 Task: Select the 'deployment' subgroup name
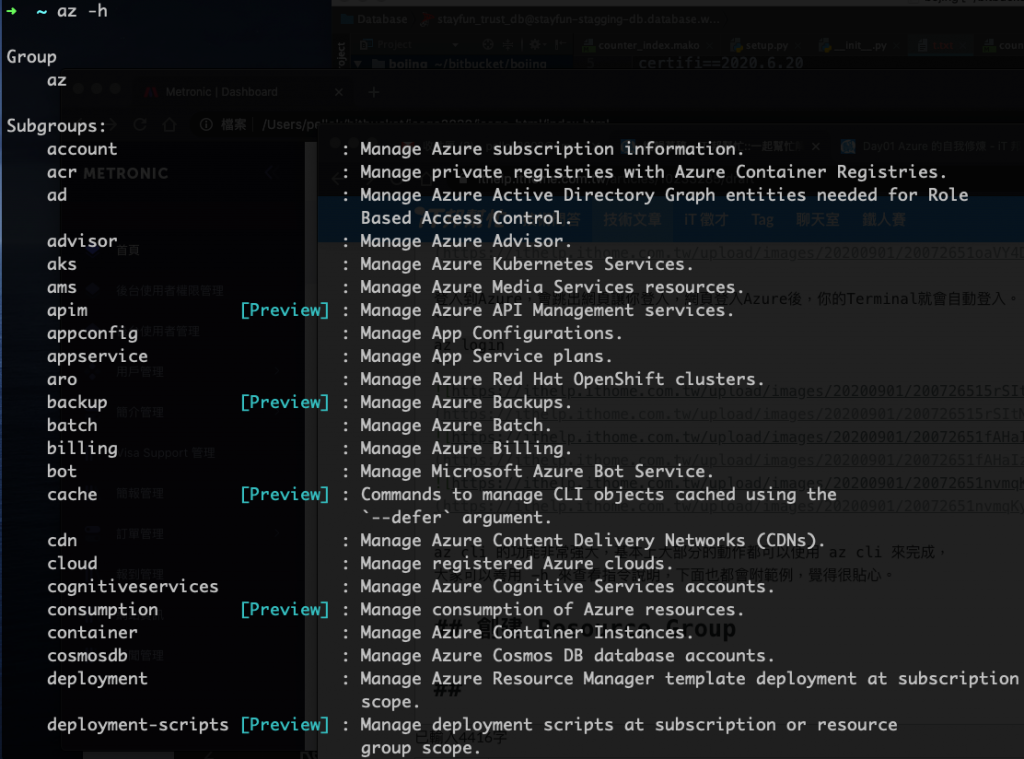[97, 679]
